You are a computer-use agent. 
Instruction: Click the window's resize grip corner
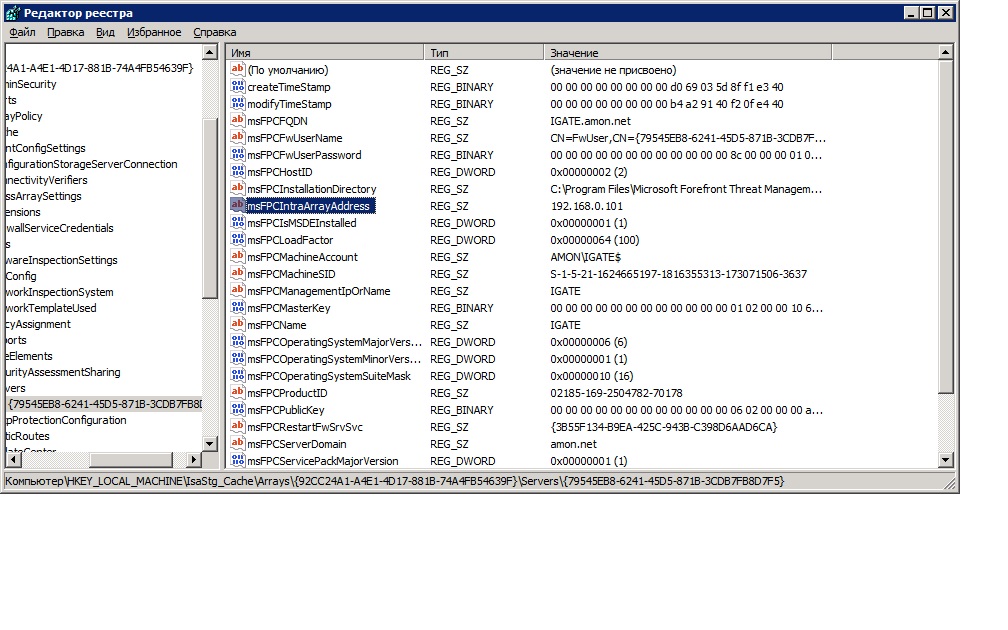click(950, 483)
